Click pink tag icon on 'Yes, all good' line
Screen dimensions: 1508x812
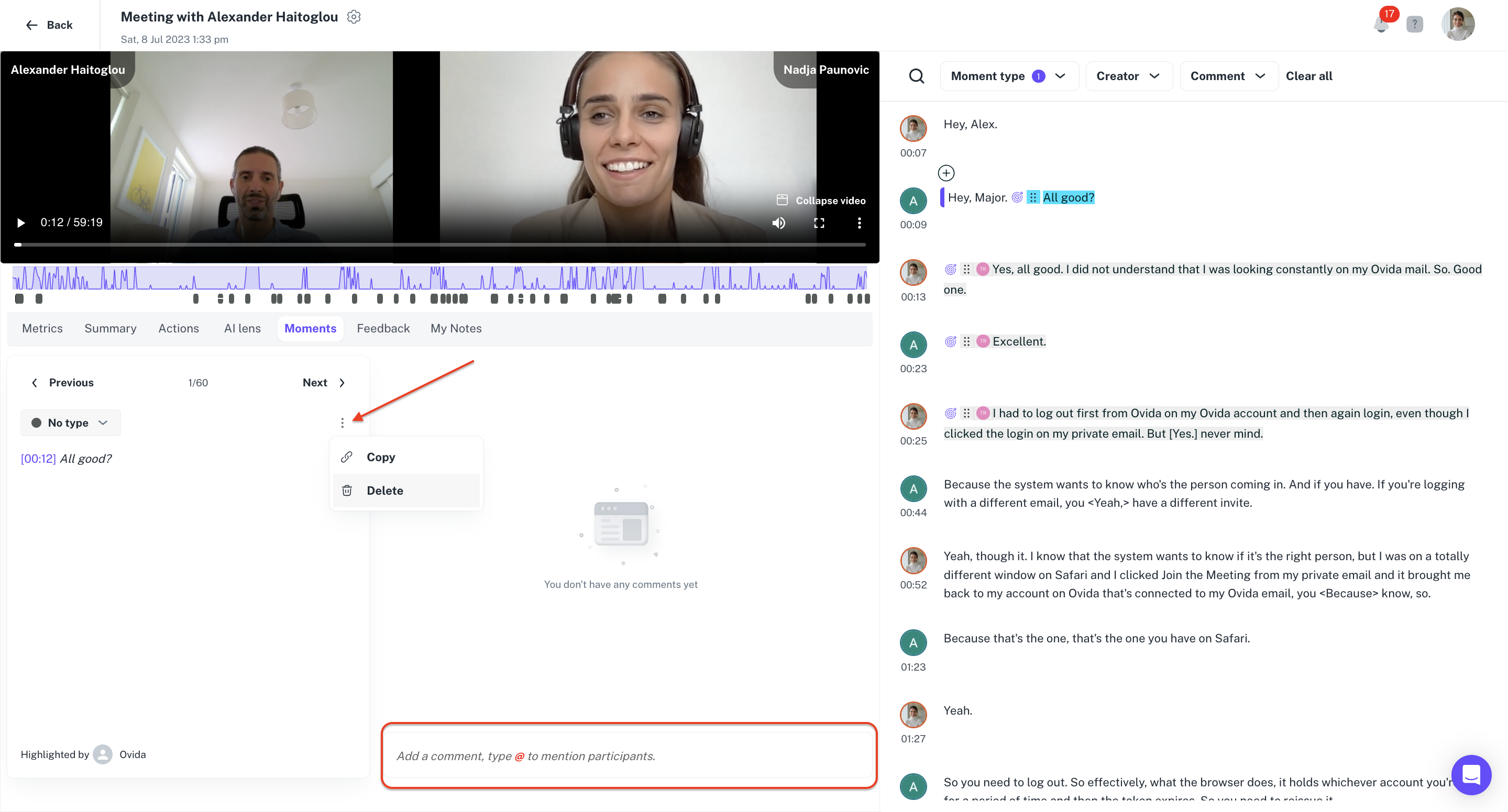click(983, 269)
